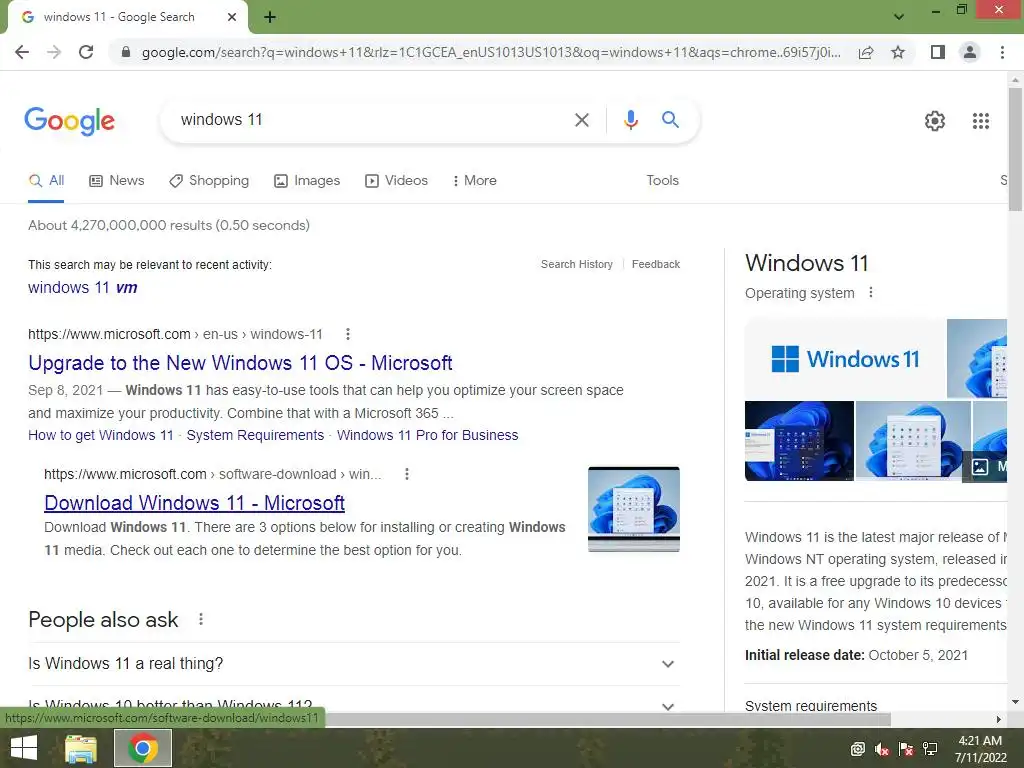Open the tab search dropdown arrow
Image resolution: width=1024 pixels, height=768 pixels.
pos(899,17)
